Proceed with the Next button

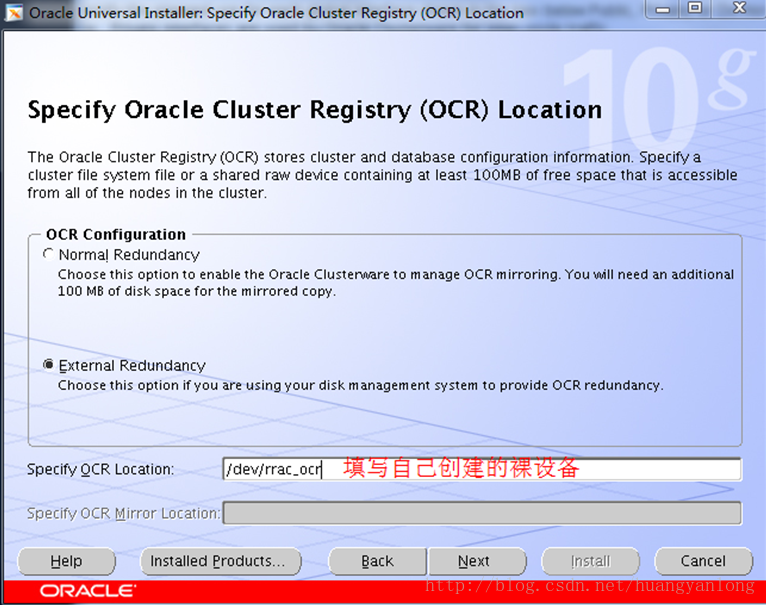tap(477, 561)
